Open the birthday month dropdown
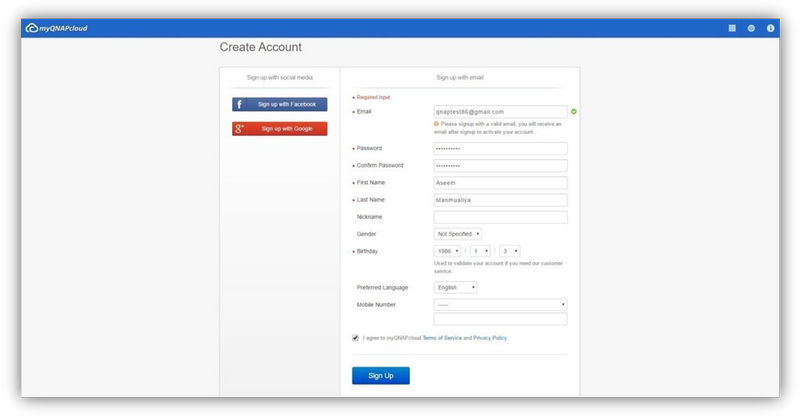800x416 pixels. pos(480,251)
